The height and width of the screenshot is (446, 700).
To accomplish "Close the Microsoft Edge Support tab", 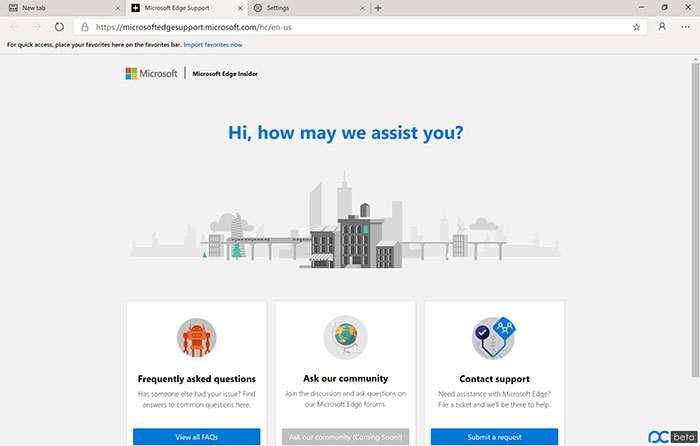I will 240,8.
